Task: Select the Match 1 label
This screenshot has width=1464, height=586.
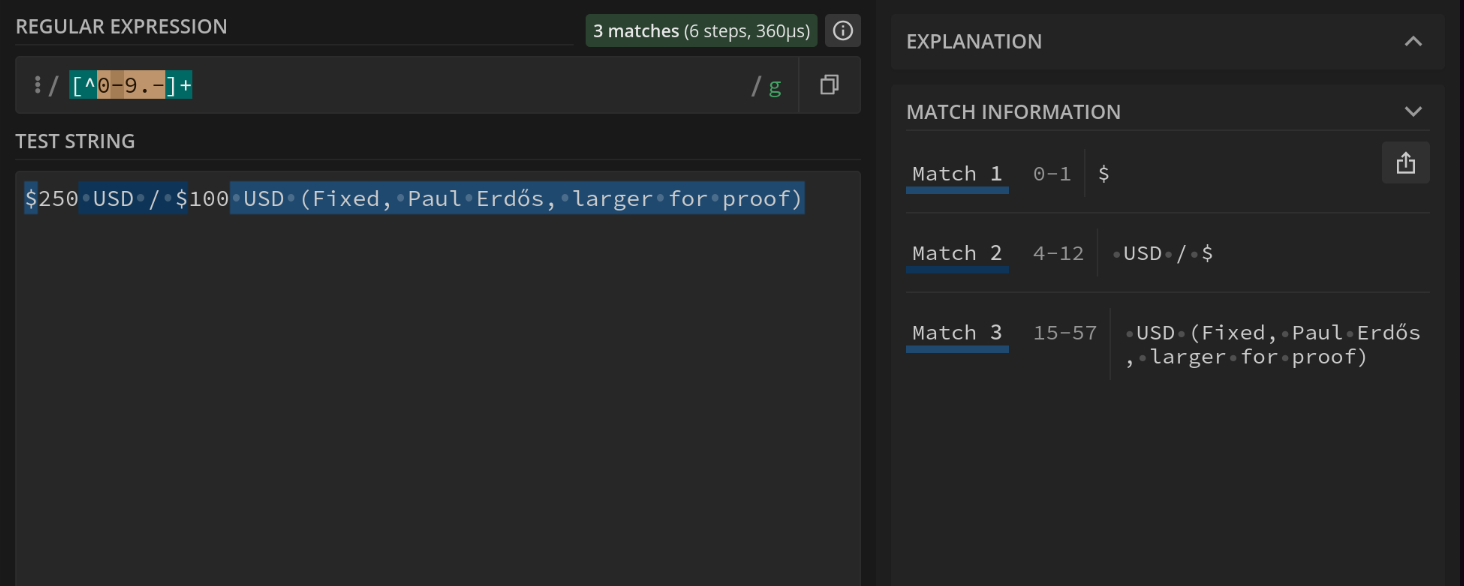Action: tap(956, 174)
